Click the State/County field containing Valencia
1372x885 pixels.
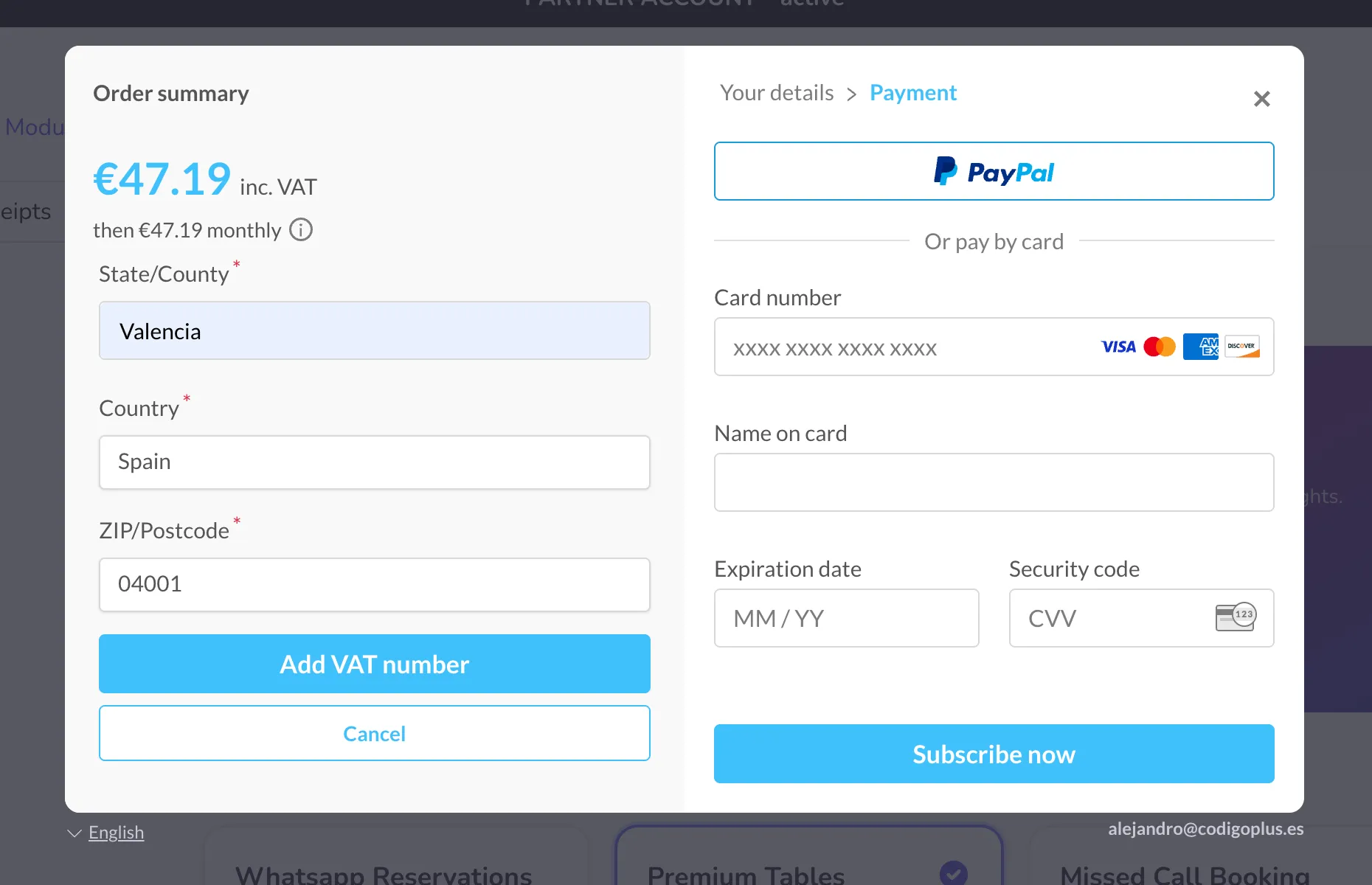[374, 331]
